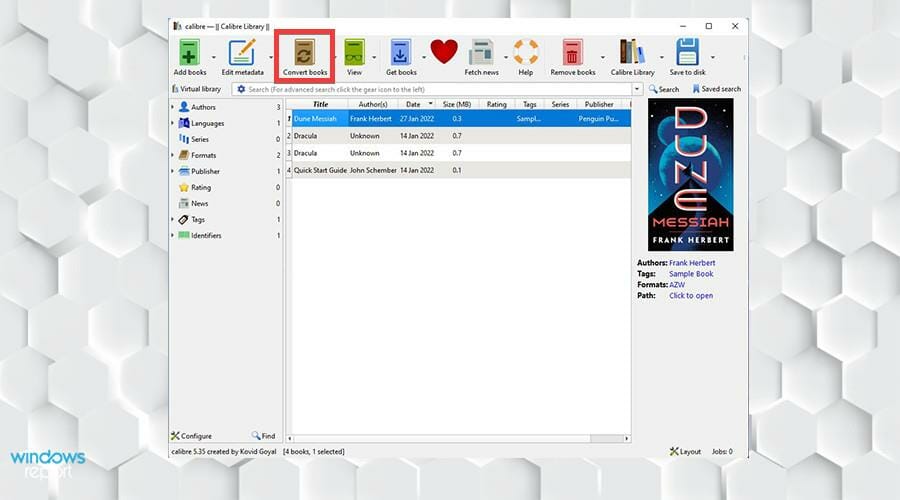
Task: Open the Calibre Library icon
Action: tap(632, 52)
